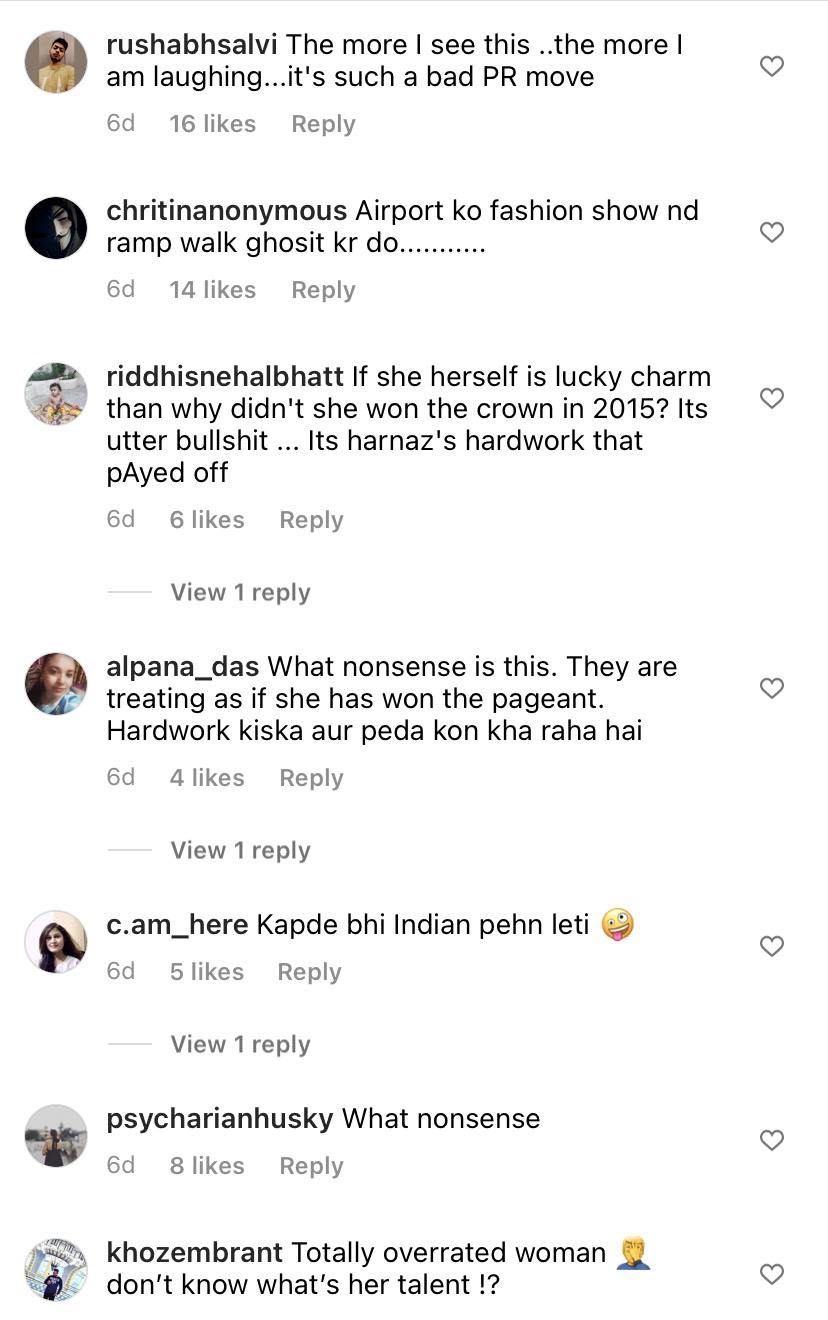Heart the comment by alpana_das
This screenshot has width=828, height=1320.
click(771, 689)
